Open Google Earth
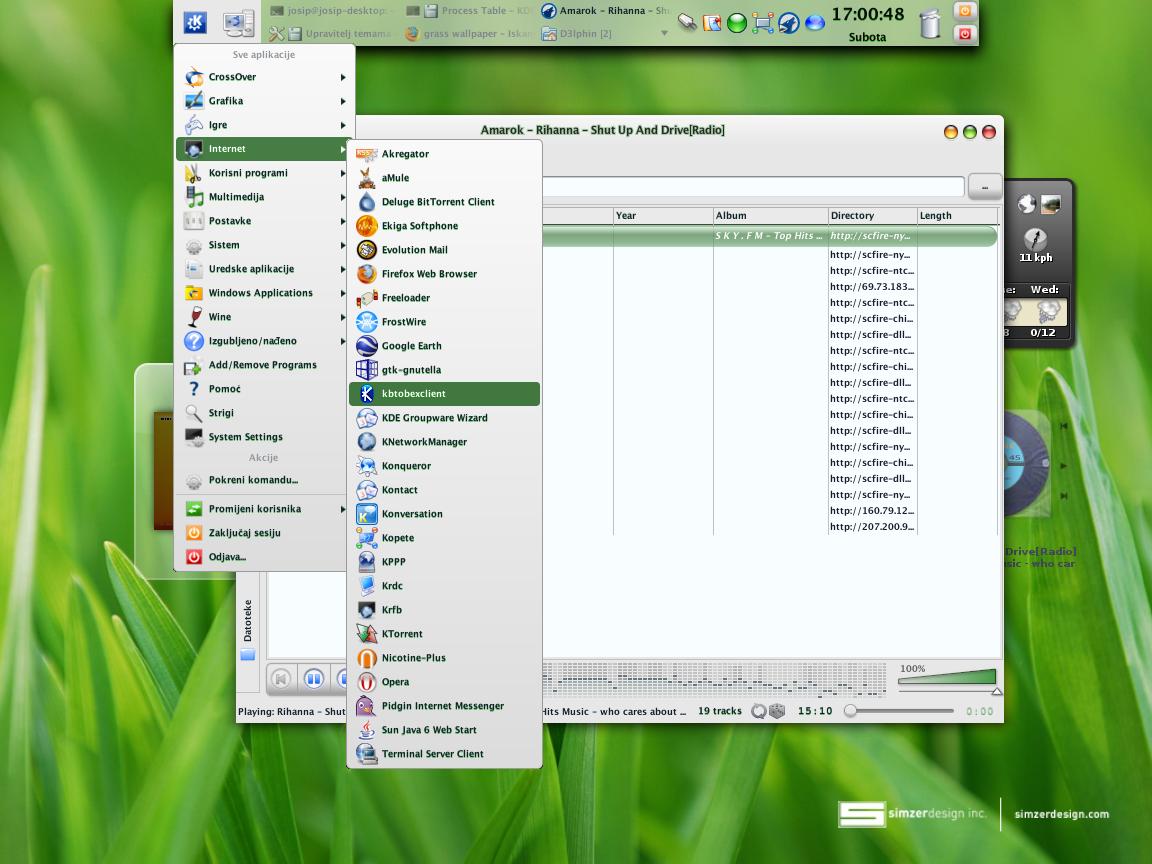 pyautogui.click(x=444, y=346)
